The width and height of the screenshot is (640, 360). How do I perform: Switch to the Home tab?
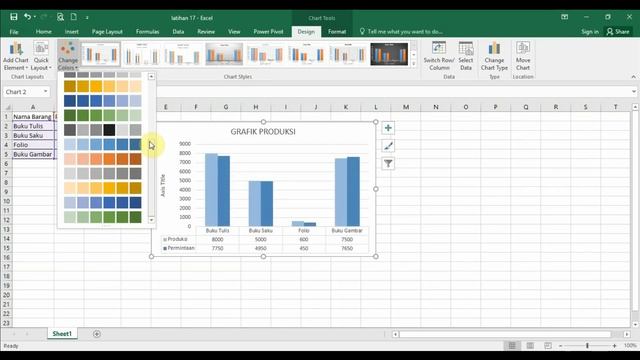click(x=43, y=31)
